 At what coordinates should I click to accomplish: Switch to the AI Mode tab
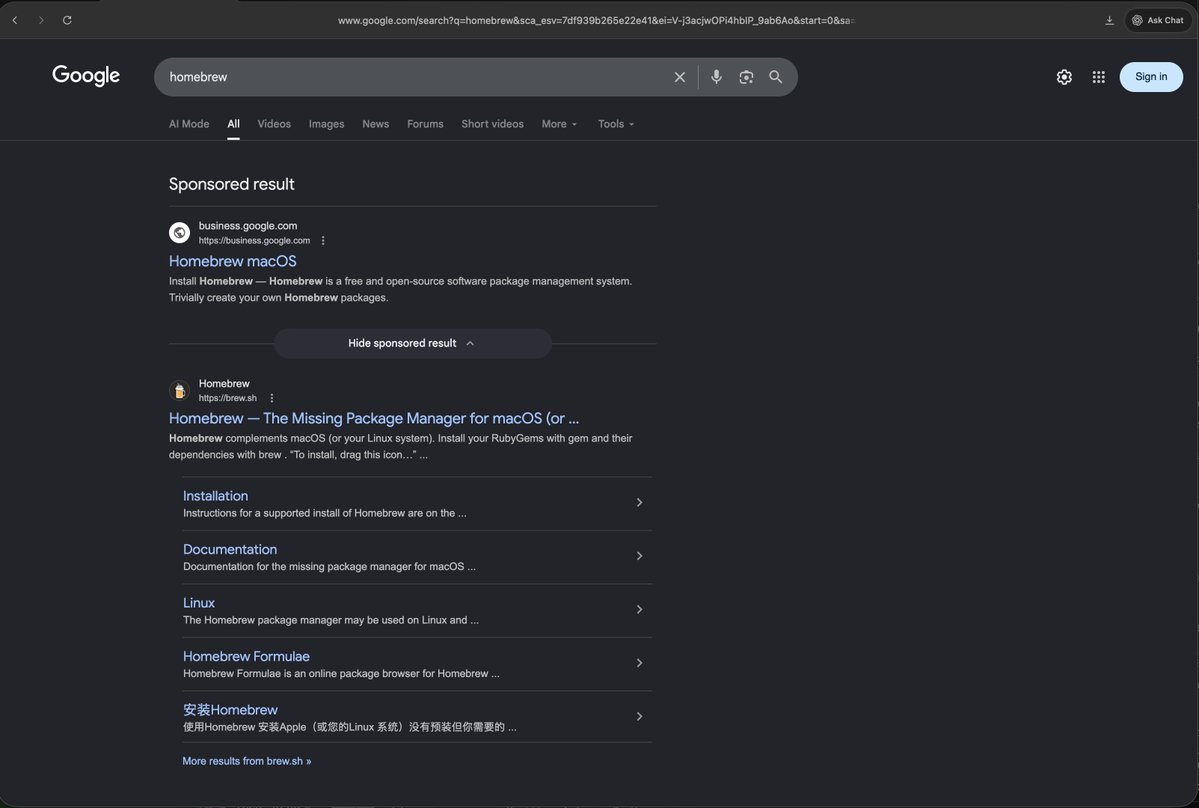click(189, 124)
